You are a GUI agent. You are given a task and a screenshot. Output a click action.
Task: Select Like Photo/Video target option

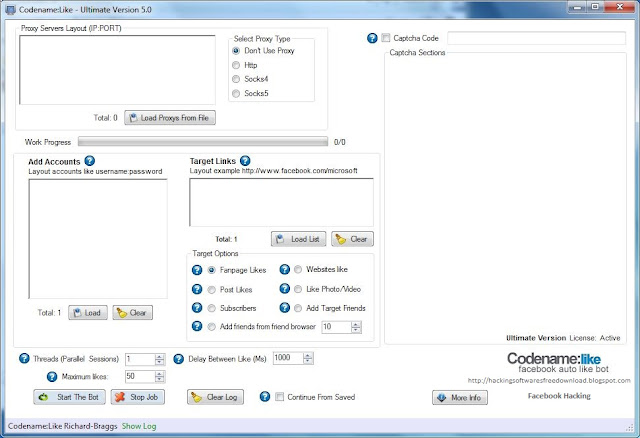tap(298, 289)
